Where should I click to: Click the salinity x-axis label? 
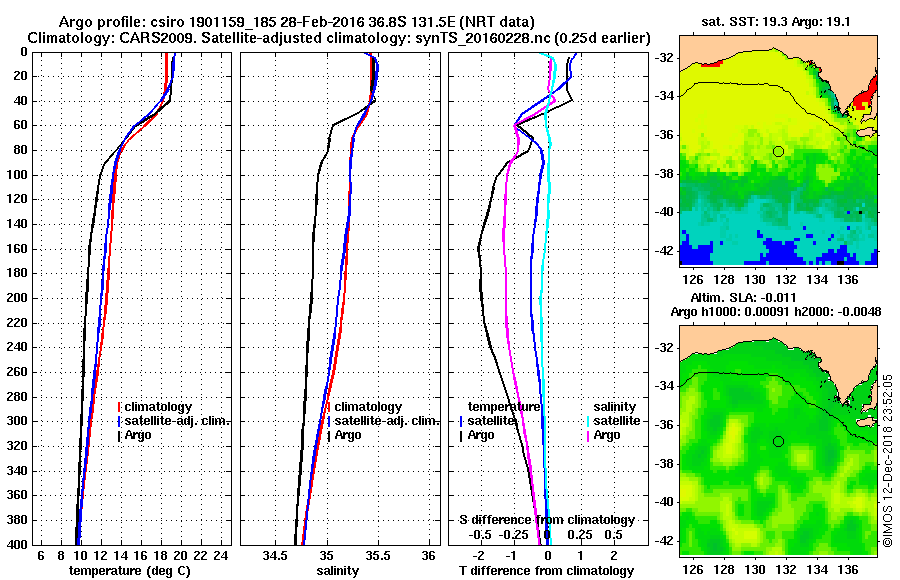(338, 571)
